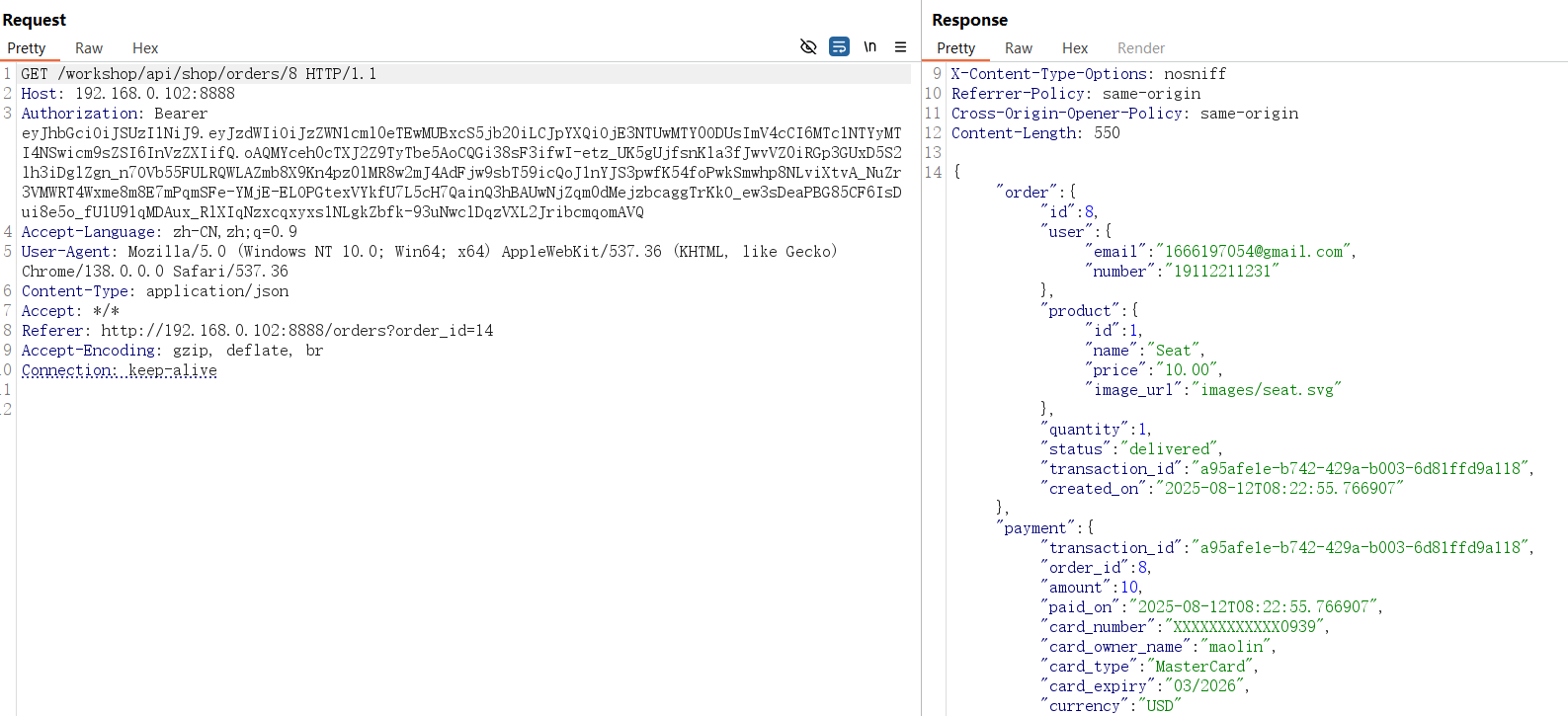
Task: Click the Request panel title
Action: [x=35, y=20]
